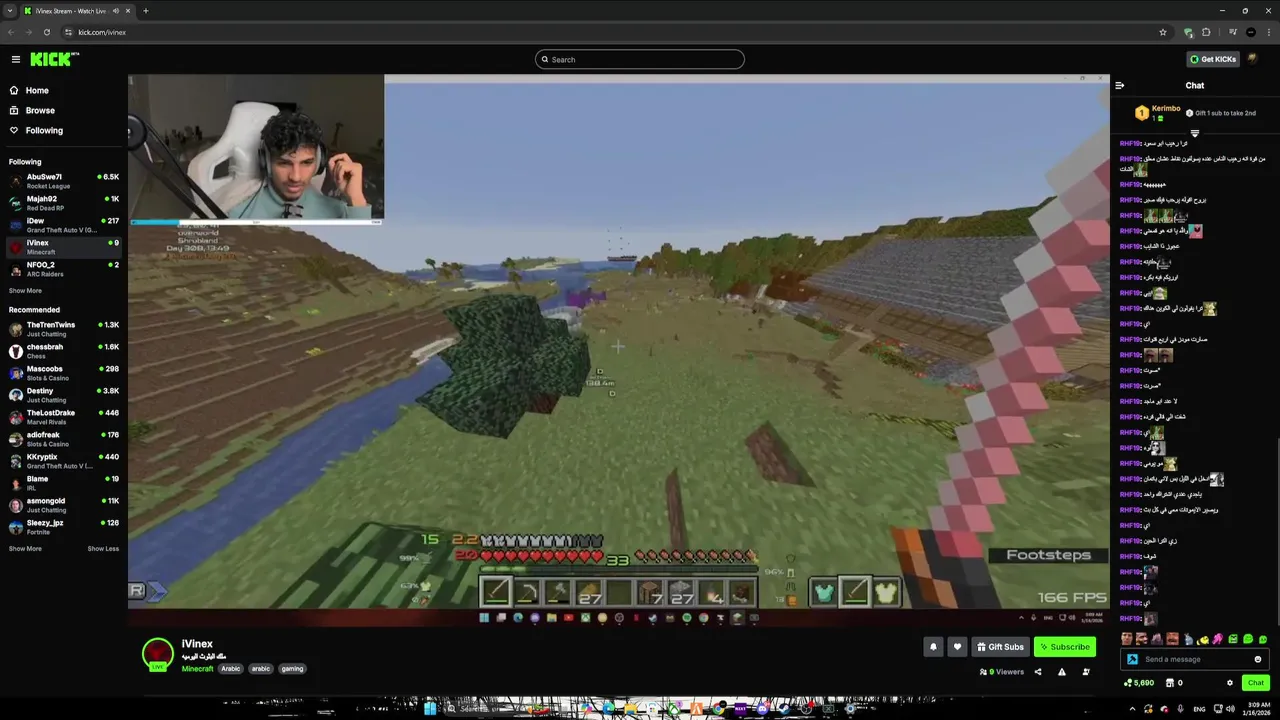Viewport: 1280px width, 720px height.
Task: Open chat settings gear
Action: click(1230, 683)
